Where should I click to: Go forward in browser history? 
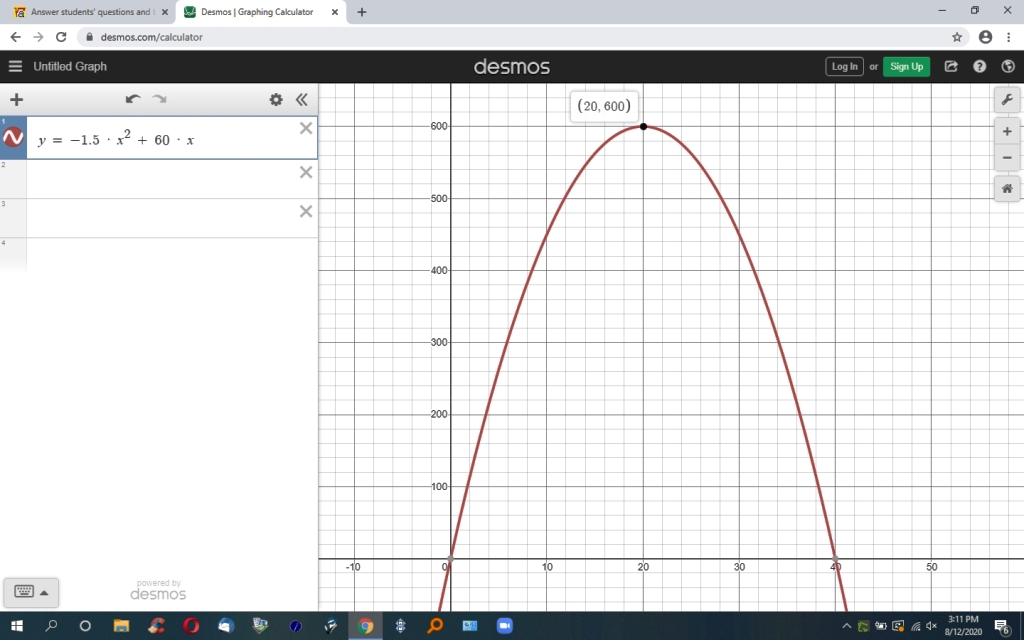(39, 37)
